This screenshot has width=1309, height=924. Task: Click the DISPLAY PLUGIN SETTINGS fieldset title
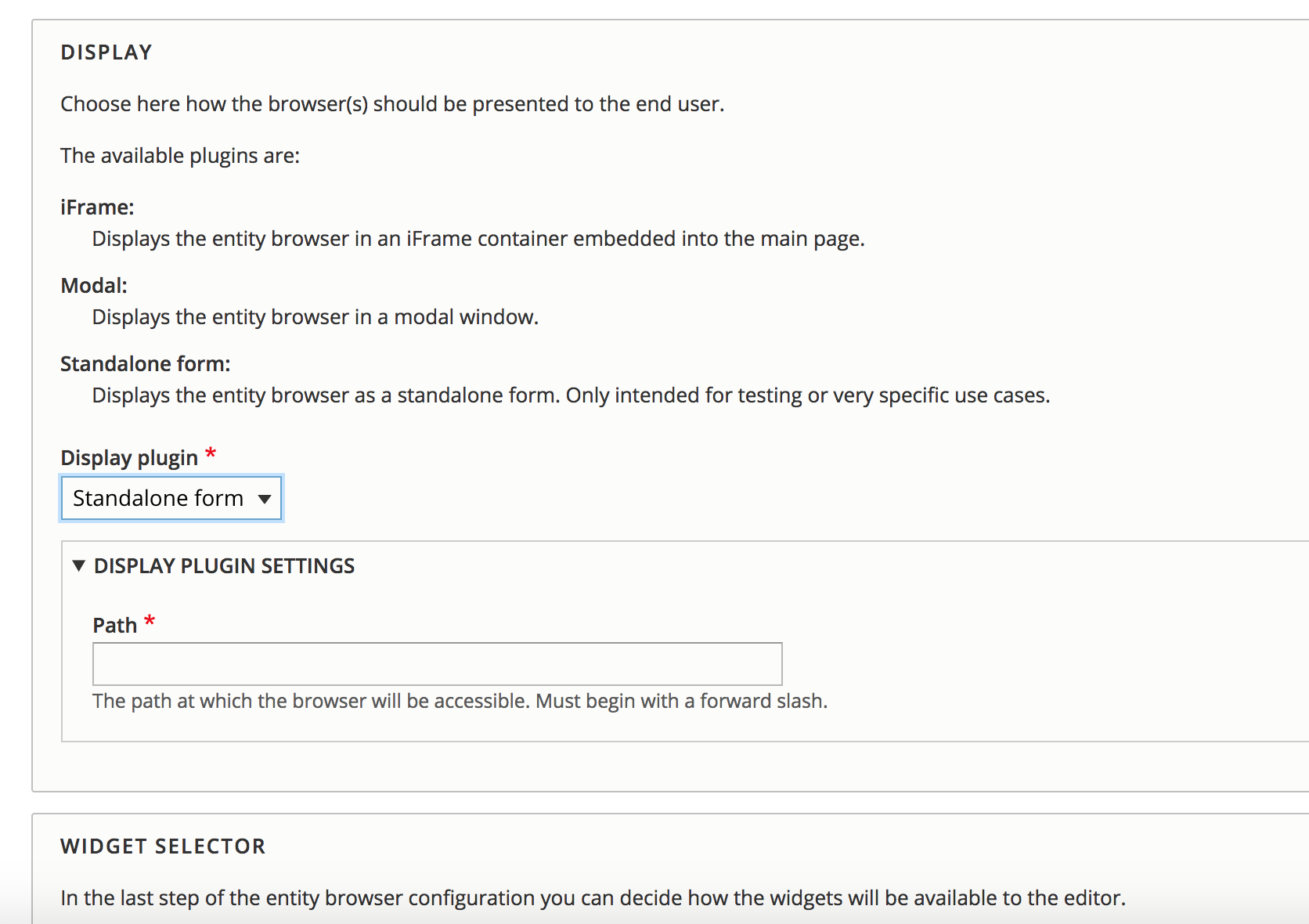224,565
